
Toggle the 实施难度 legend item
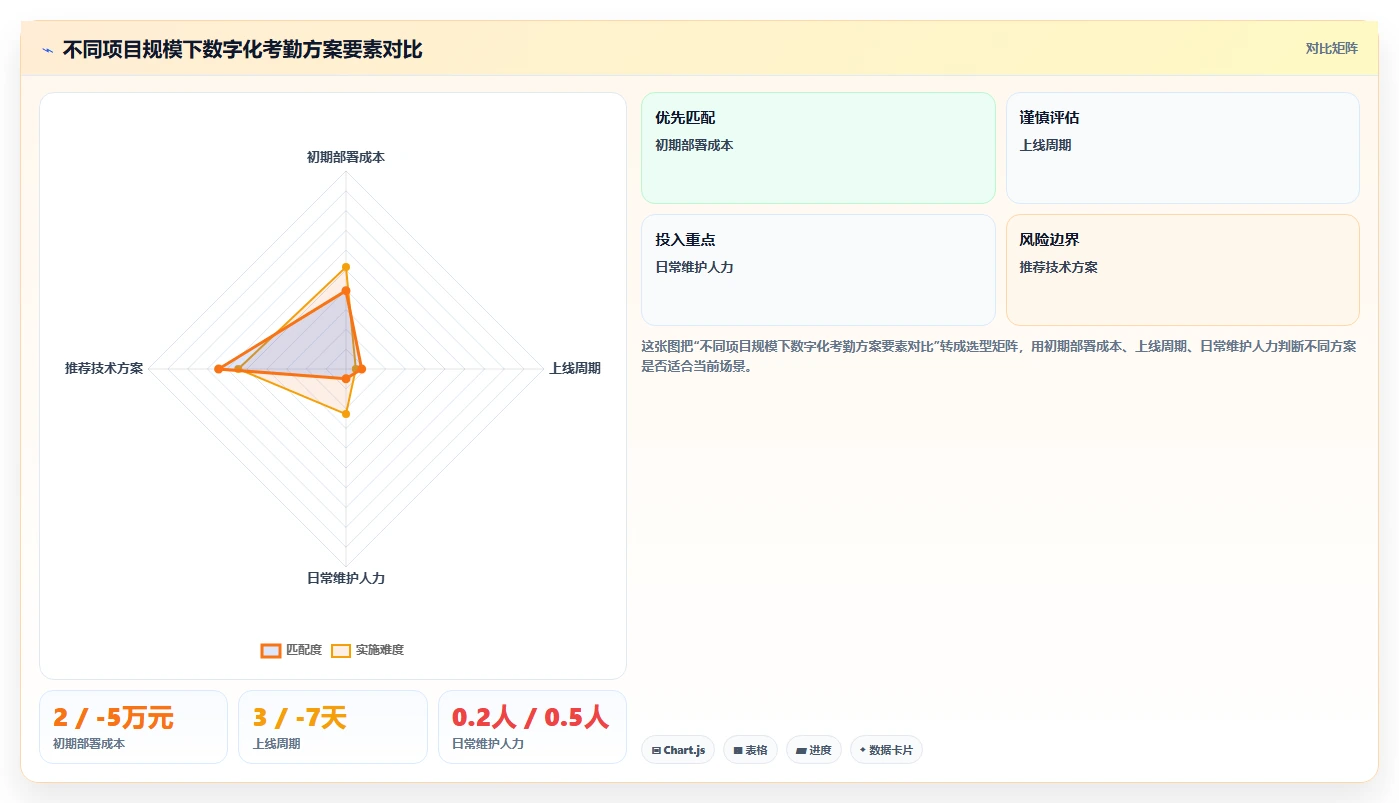pyautogui.click(x=367, y=650)
